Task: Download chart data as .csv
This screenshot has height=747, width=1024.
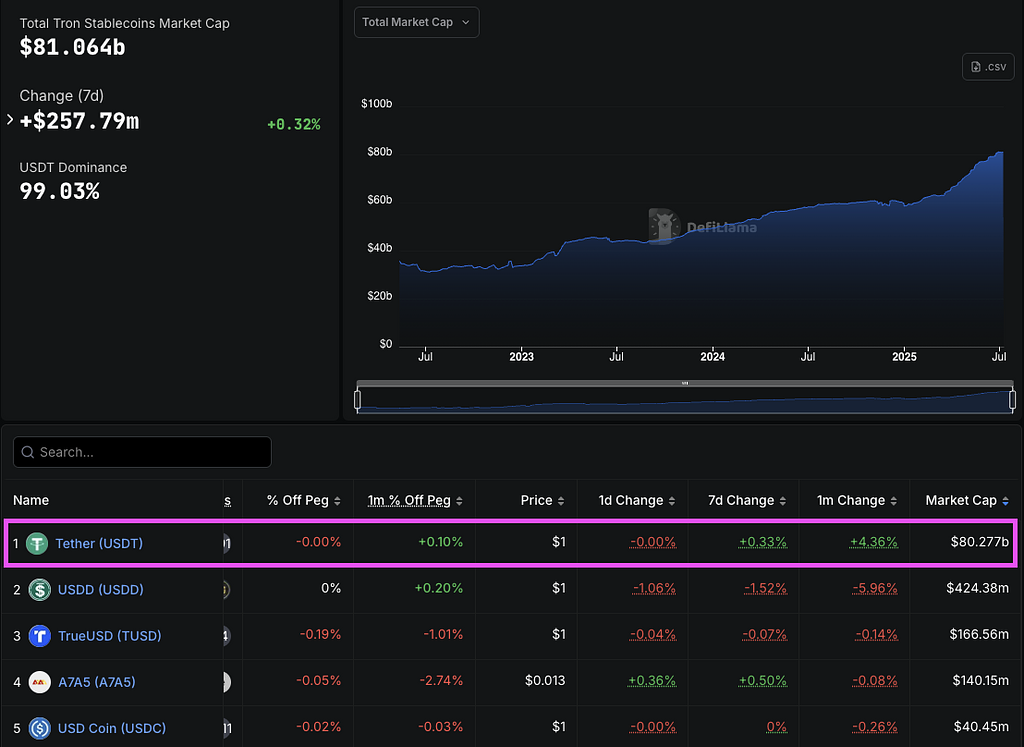Action: click(988, 67)
